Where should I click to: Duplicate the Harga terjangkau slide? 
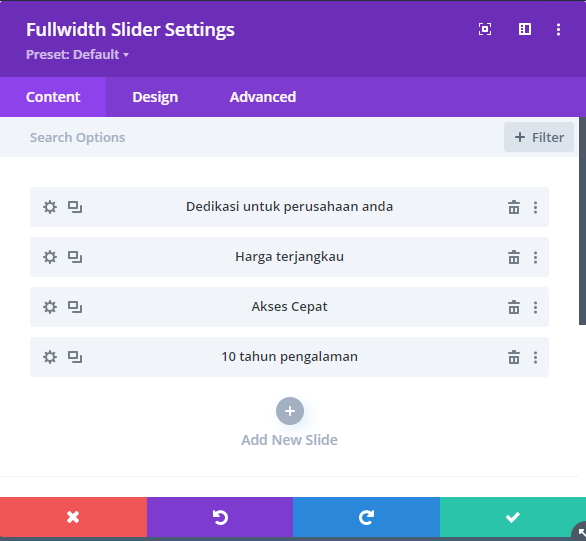tap(75, 257)
